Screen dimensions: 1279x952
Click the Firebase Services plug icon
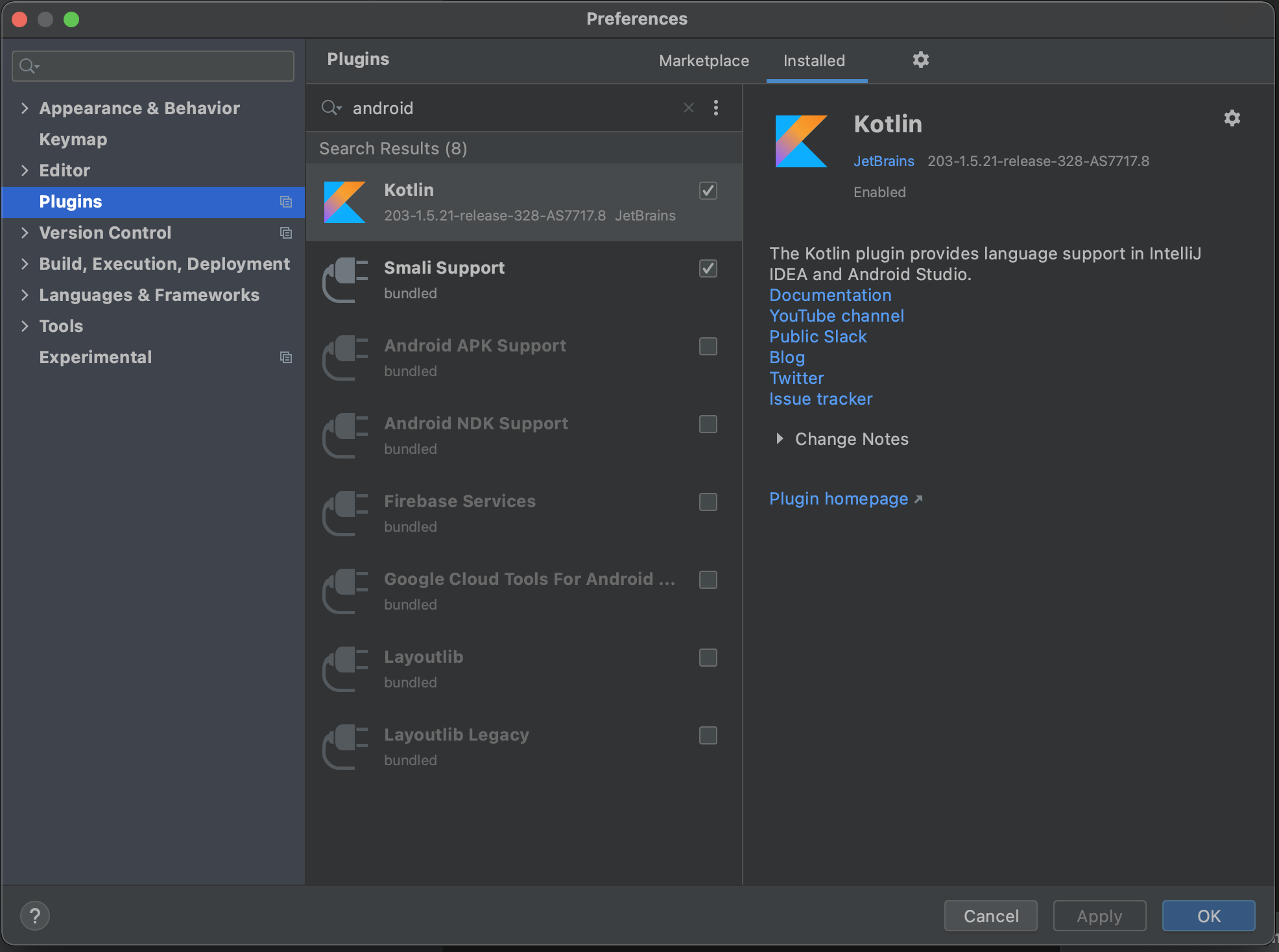(344, 514)
